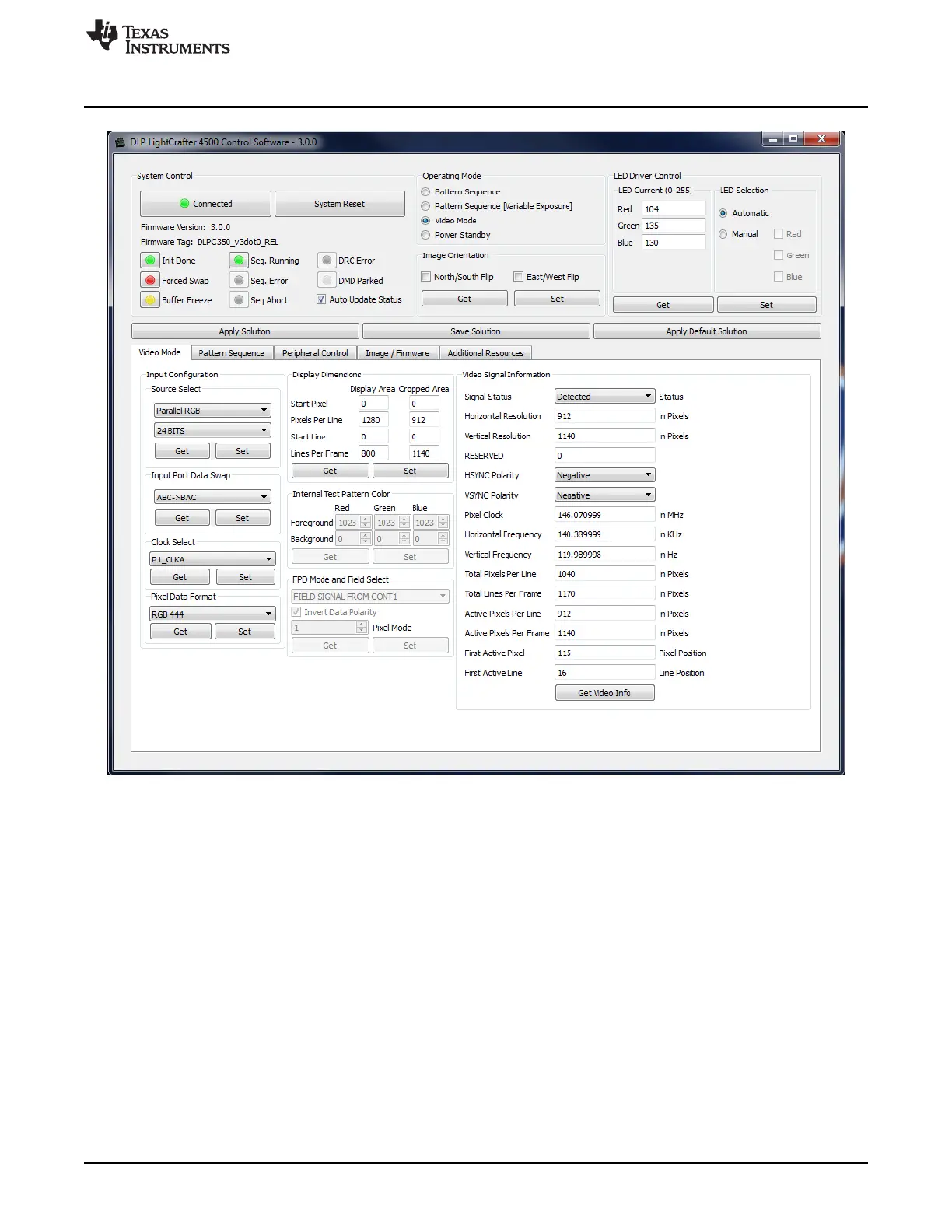Click Set under Pixel Data Format

pos(244,632)
